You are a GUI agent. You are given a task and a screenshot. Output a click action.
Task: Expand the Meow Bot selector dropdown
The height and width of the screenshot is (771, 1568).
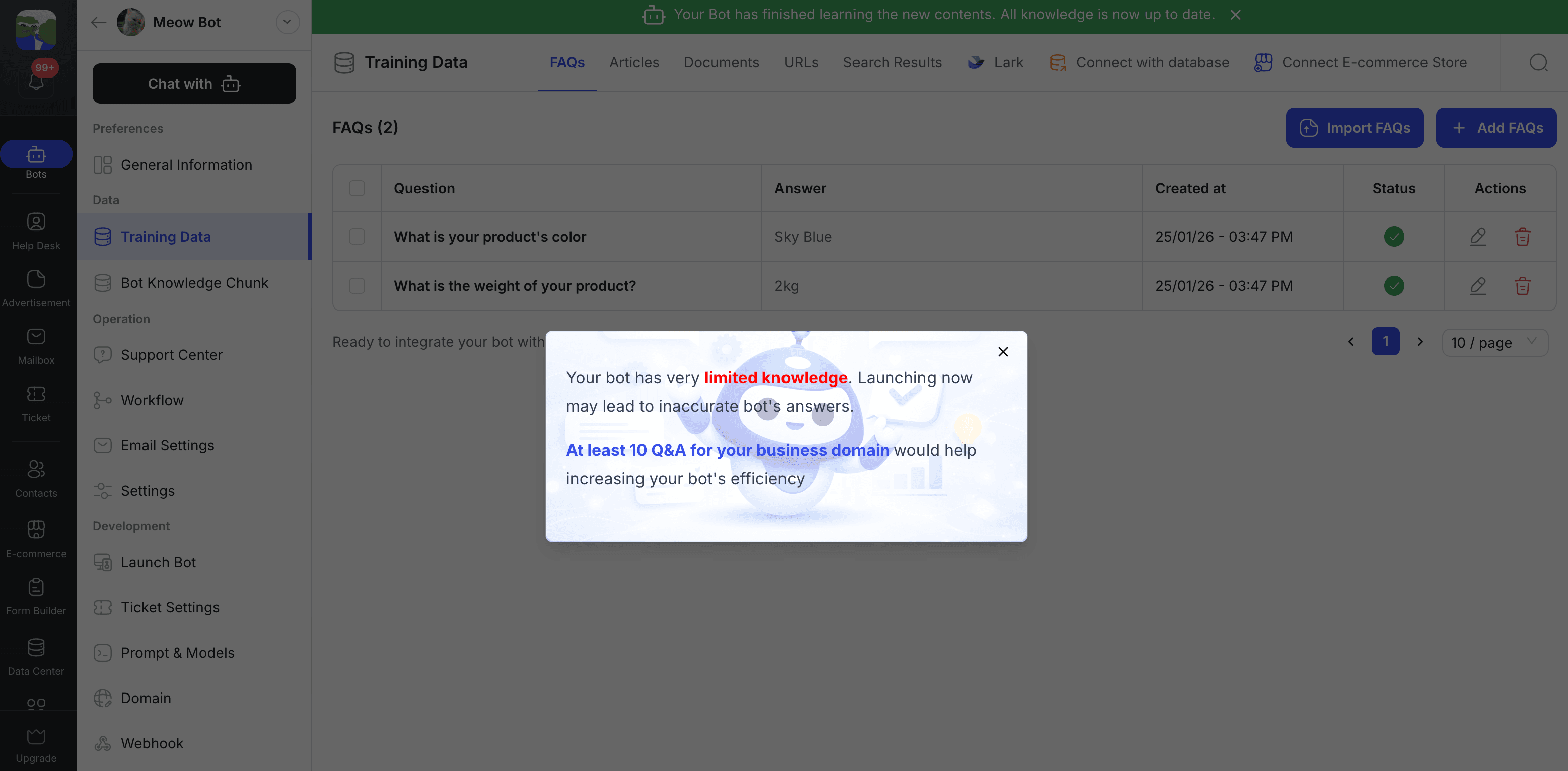pyautogui.click(x=288, y=23)
